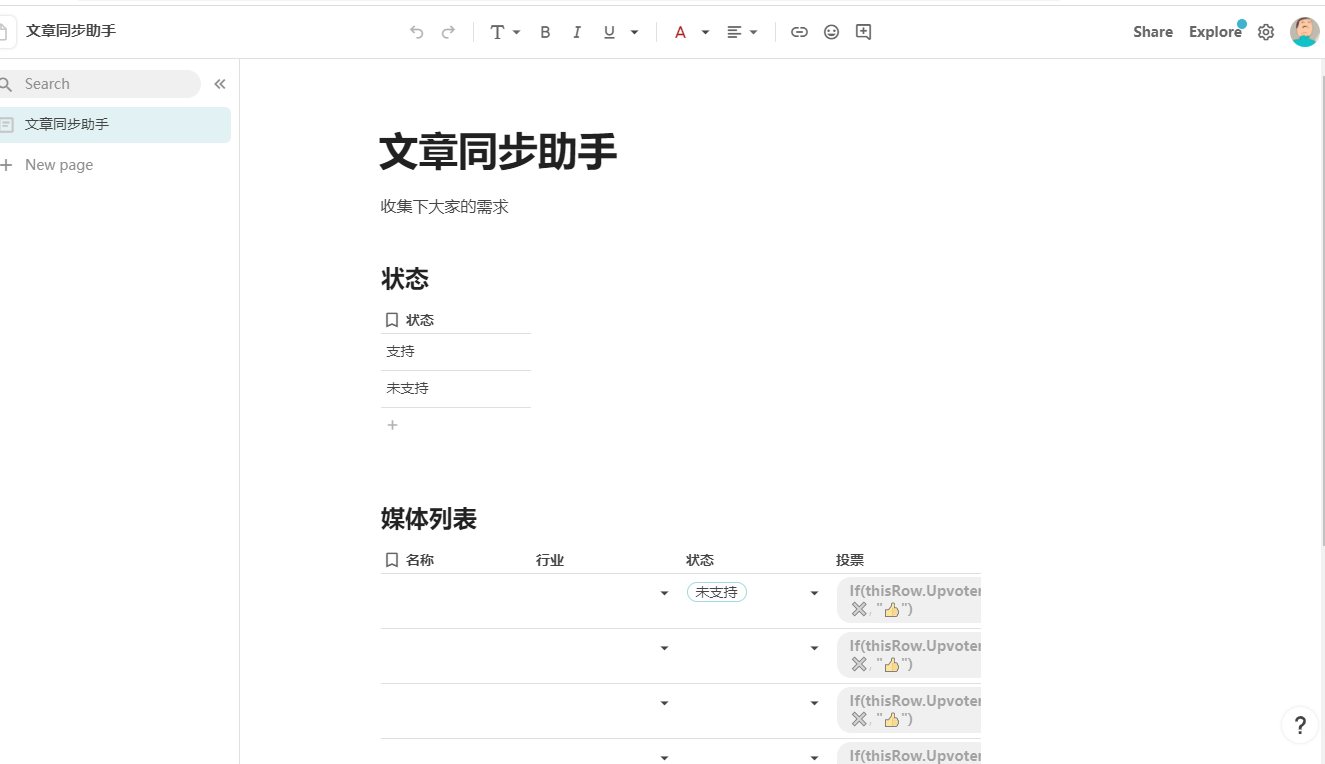1325x764 pixels.
Task: Open the help question mark button
Action: [x=1300, y=725]
